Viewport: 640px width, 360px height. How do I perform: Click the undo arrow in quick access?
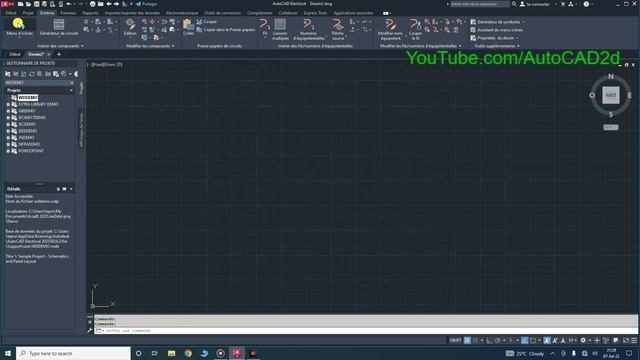click(x=69, y=4)
